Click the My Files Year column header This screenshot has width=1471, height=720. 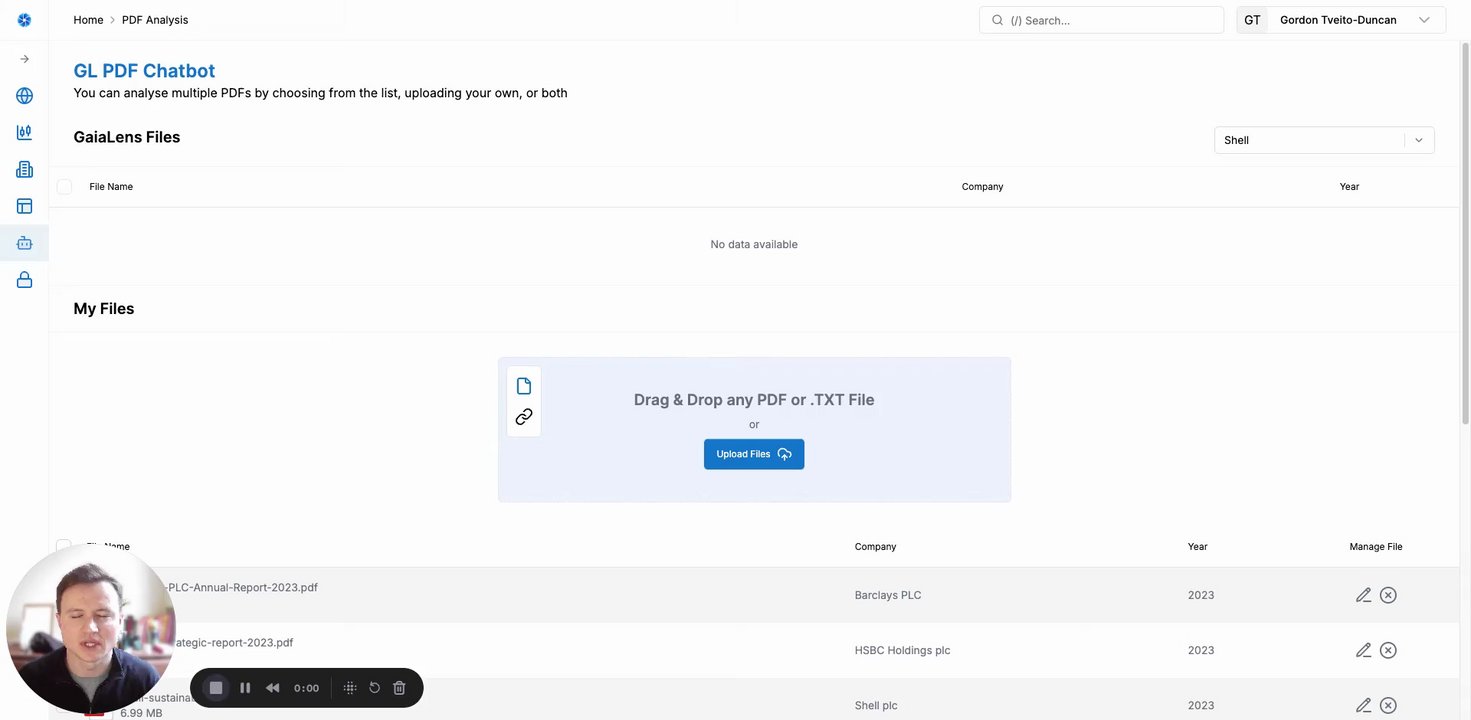pyautogui.click(x=1197, y=547)
